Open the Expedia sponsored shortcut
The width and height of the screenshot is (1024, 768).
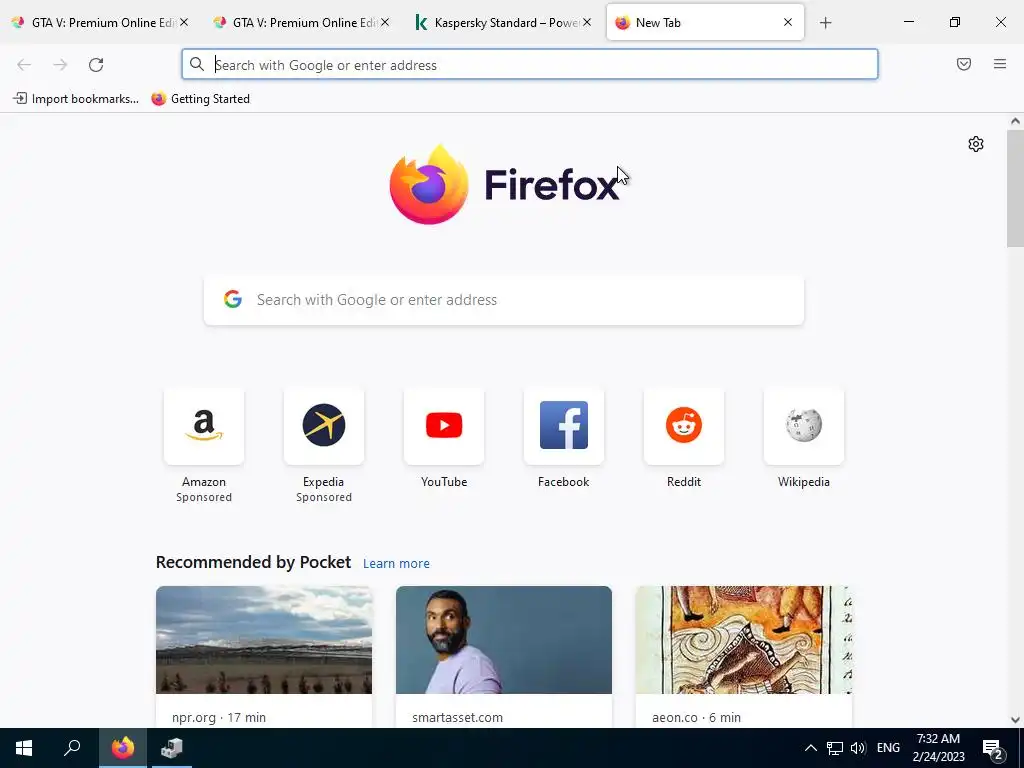pos(324,426)
